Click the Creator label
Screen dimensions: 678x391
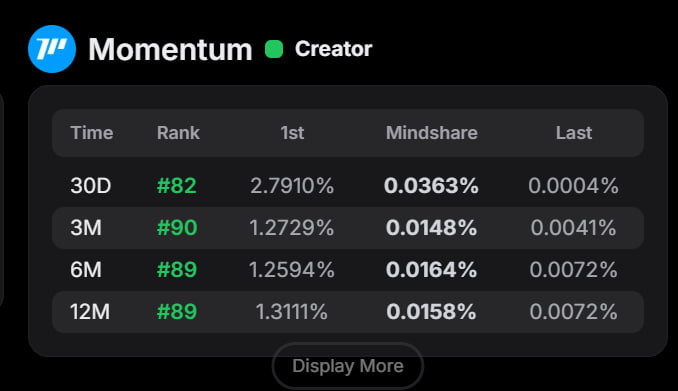click(x=333, y=49)
